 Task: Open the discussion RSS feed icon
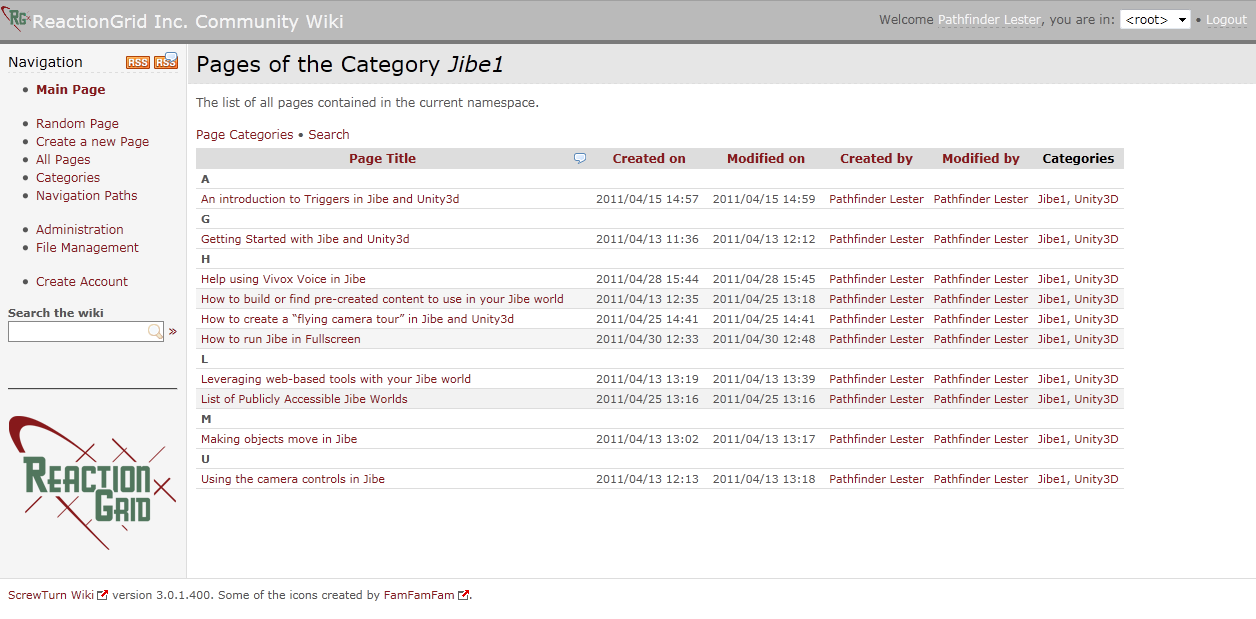(166, 61)
